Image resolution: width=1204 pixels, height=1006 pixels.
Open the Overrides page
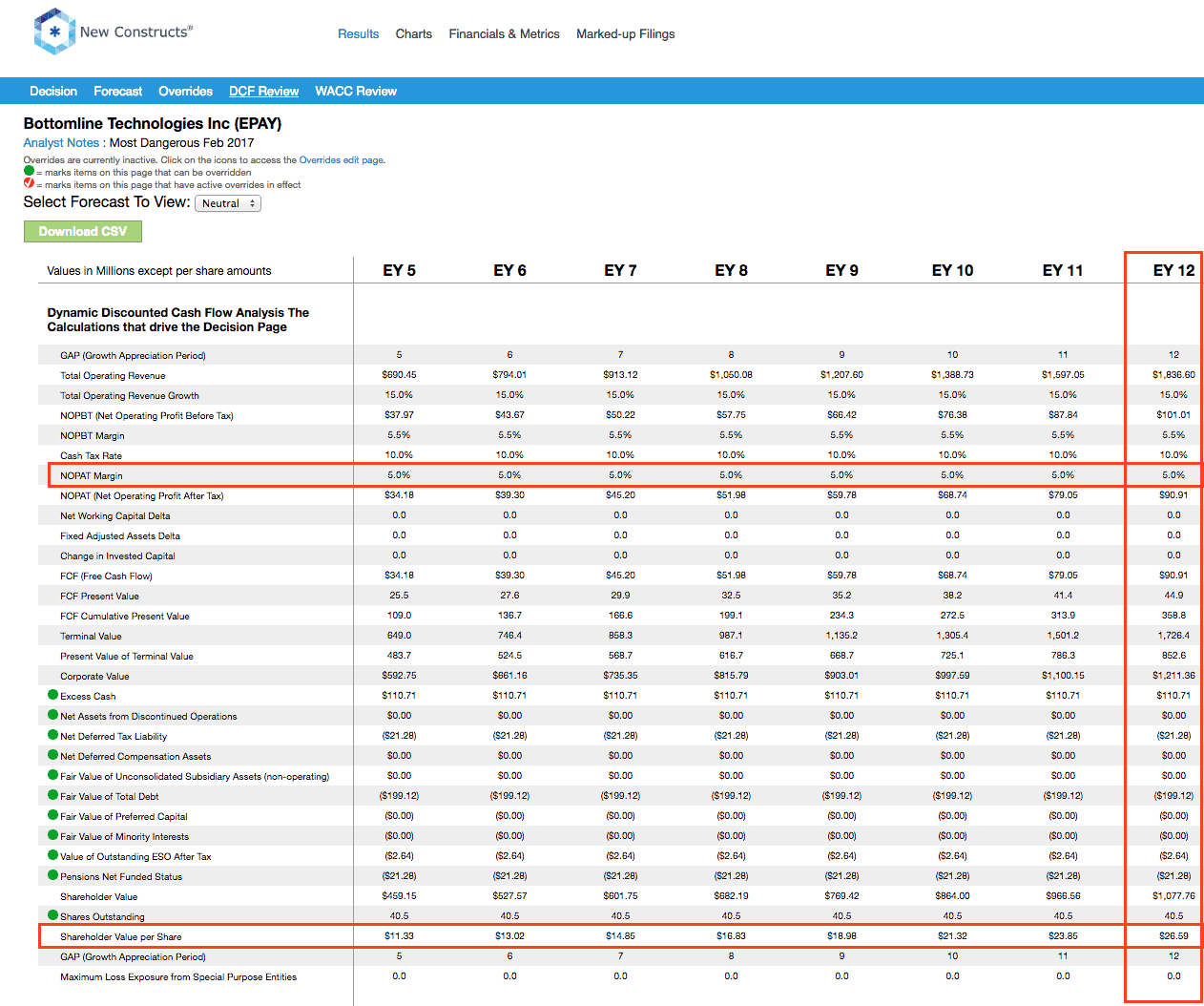pos(186,91)
